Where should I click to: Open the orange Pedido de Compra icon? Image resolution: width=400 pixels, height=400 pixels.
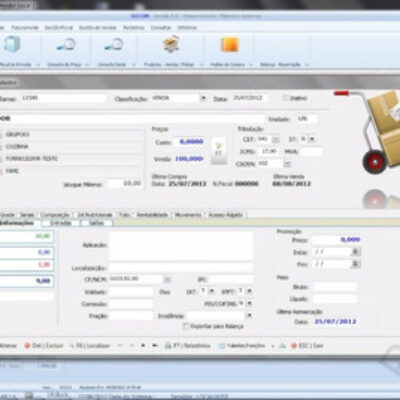(230, 45)
